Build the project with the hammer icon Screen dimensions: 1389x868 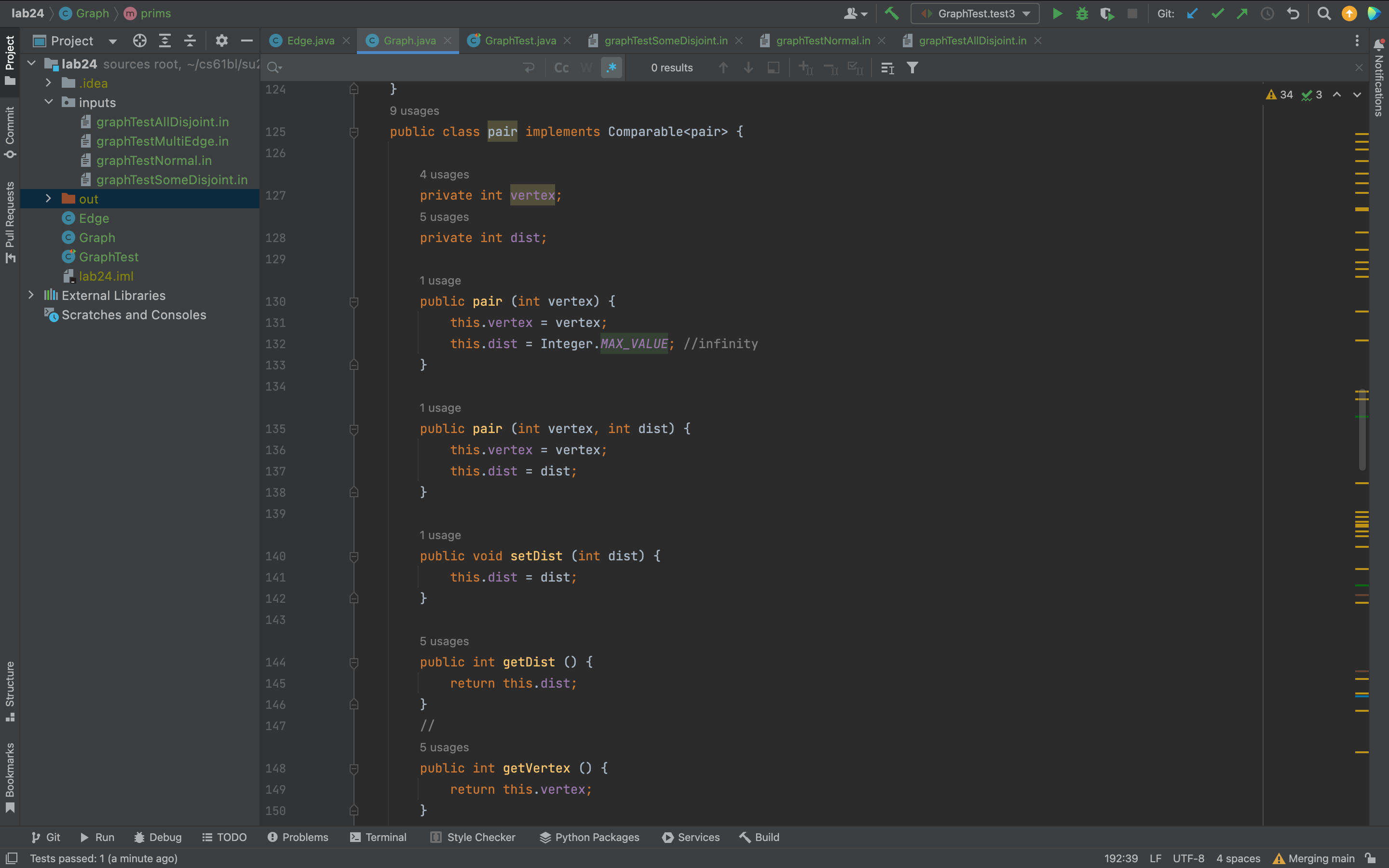tap(891, 13)
